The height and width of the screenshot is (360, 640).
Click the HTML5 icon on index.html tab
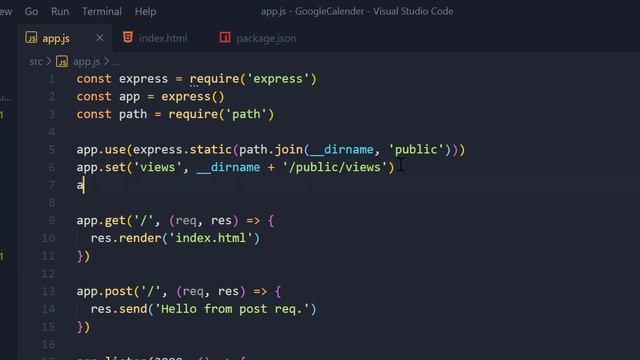pyautogui.click(x=128, y=38)
